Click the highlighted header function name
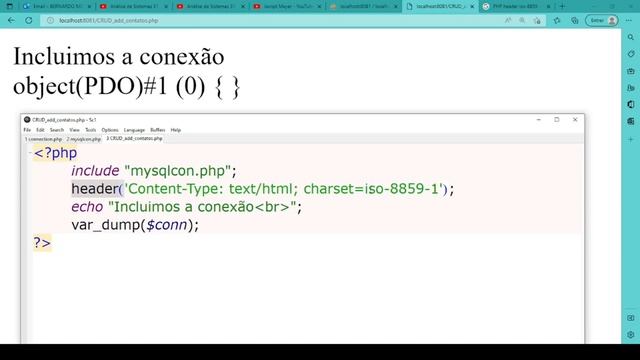Viewport: 640px width, 360px height. [x=95, y=189]
